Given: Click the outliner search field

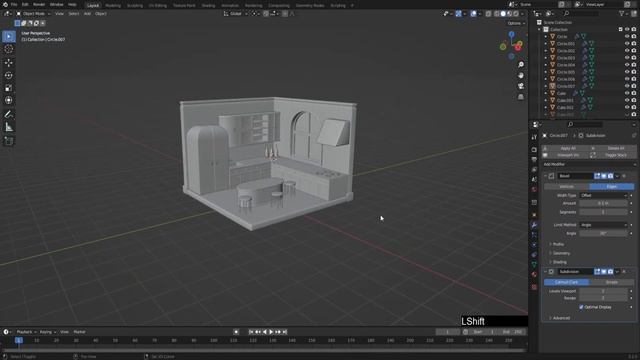Looking at the screenshot, I should 580,13.
